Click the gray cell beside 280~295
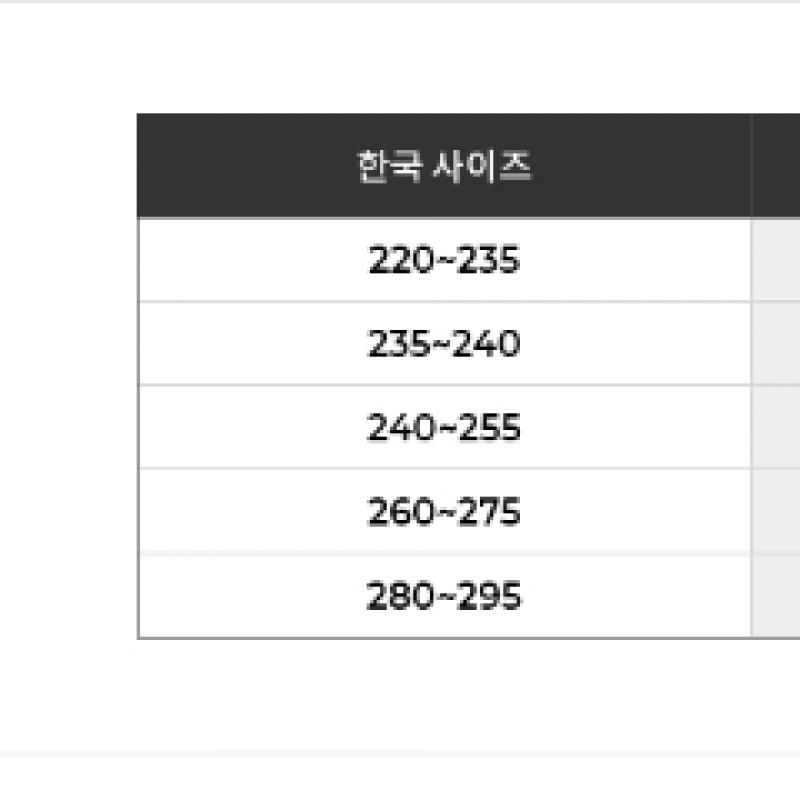 pyautogui.click(x=776, y=597)
